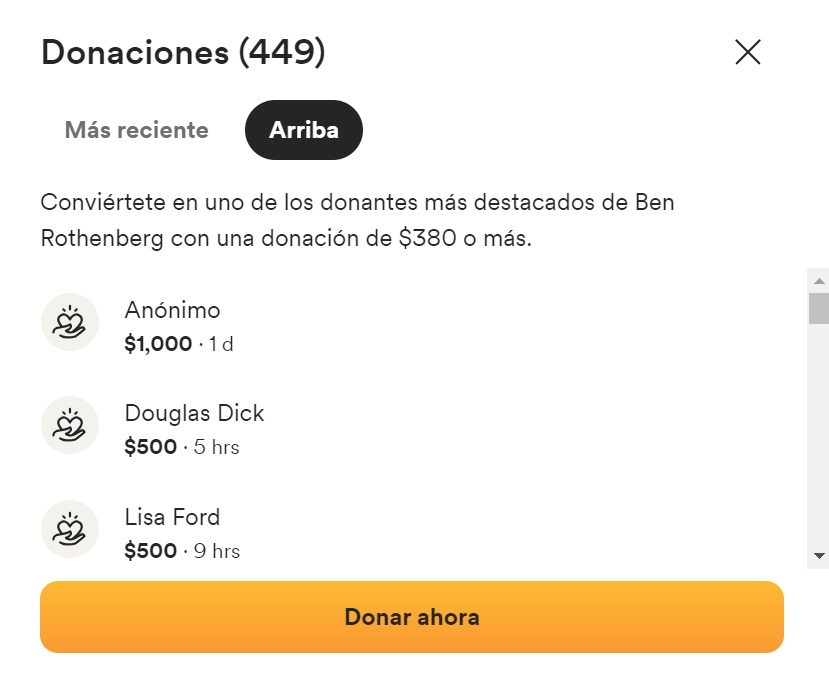Viewport: 829px width, 698px height.
Task: Click the $1,000 donation amount
Action: pos(158,345)
